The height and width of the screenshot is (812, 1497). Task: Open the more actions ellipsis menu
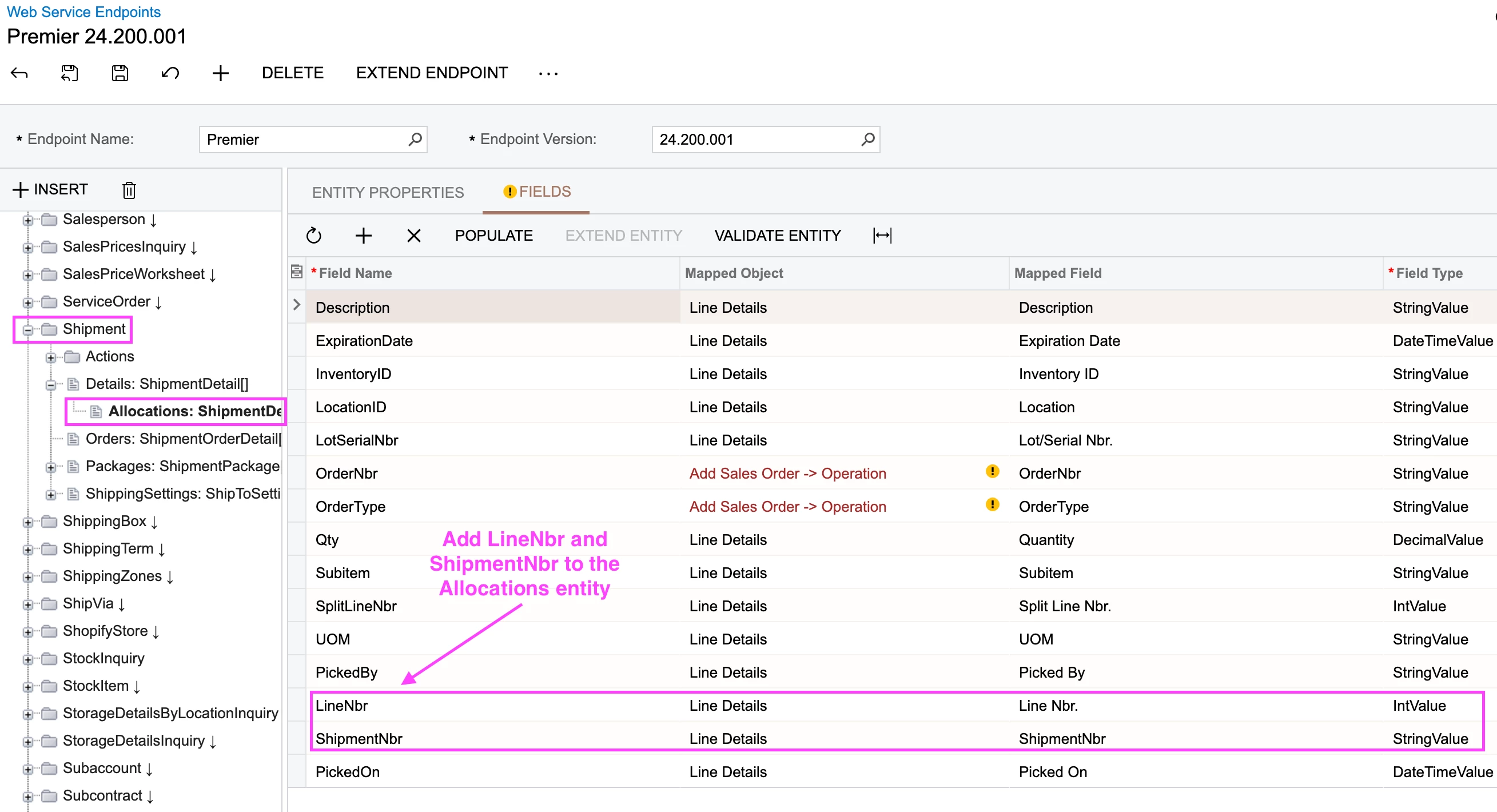547,73
